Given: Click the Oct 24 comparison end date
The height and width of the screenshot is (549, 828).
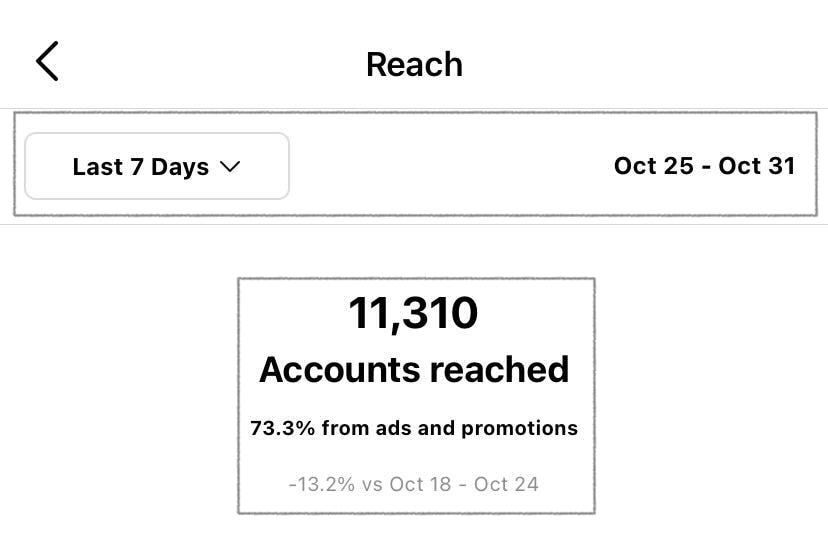Looking at the screenshot, I should click(x=506, y=484).
